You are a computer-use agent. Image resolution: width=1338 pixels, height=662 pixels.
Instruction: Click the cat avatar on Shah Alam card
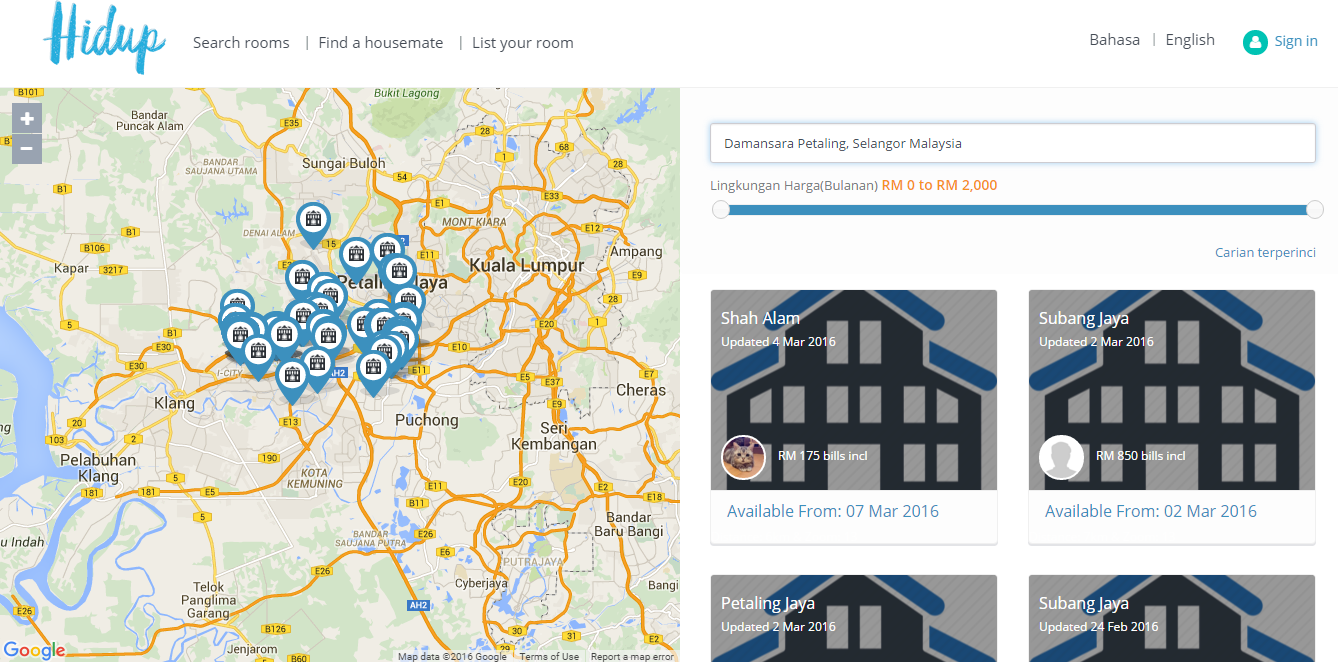[x=743, y=457]
